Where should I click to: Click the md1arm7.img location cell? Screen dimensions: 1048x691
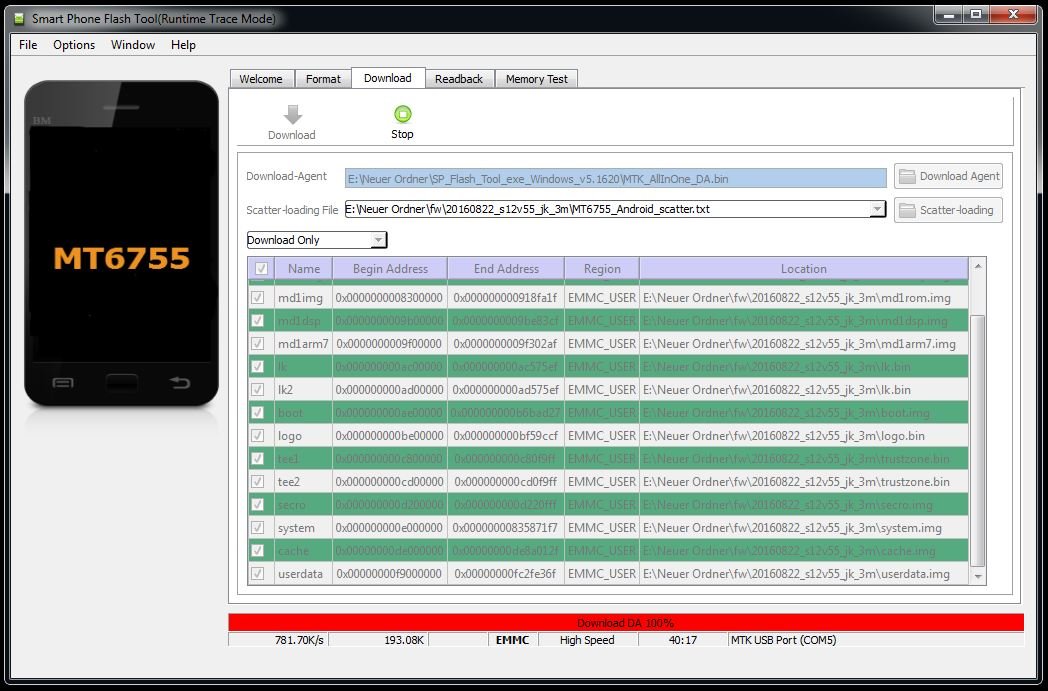[x=804, y=343]
